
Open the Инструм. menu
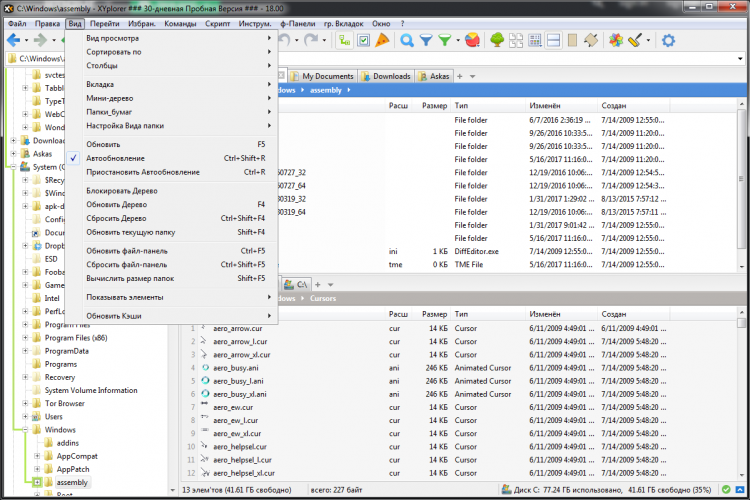coord(255,23)
